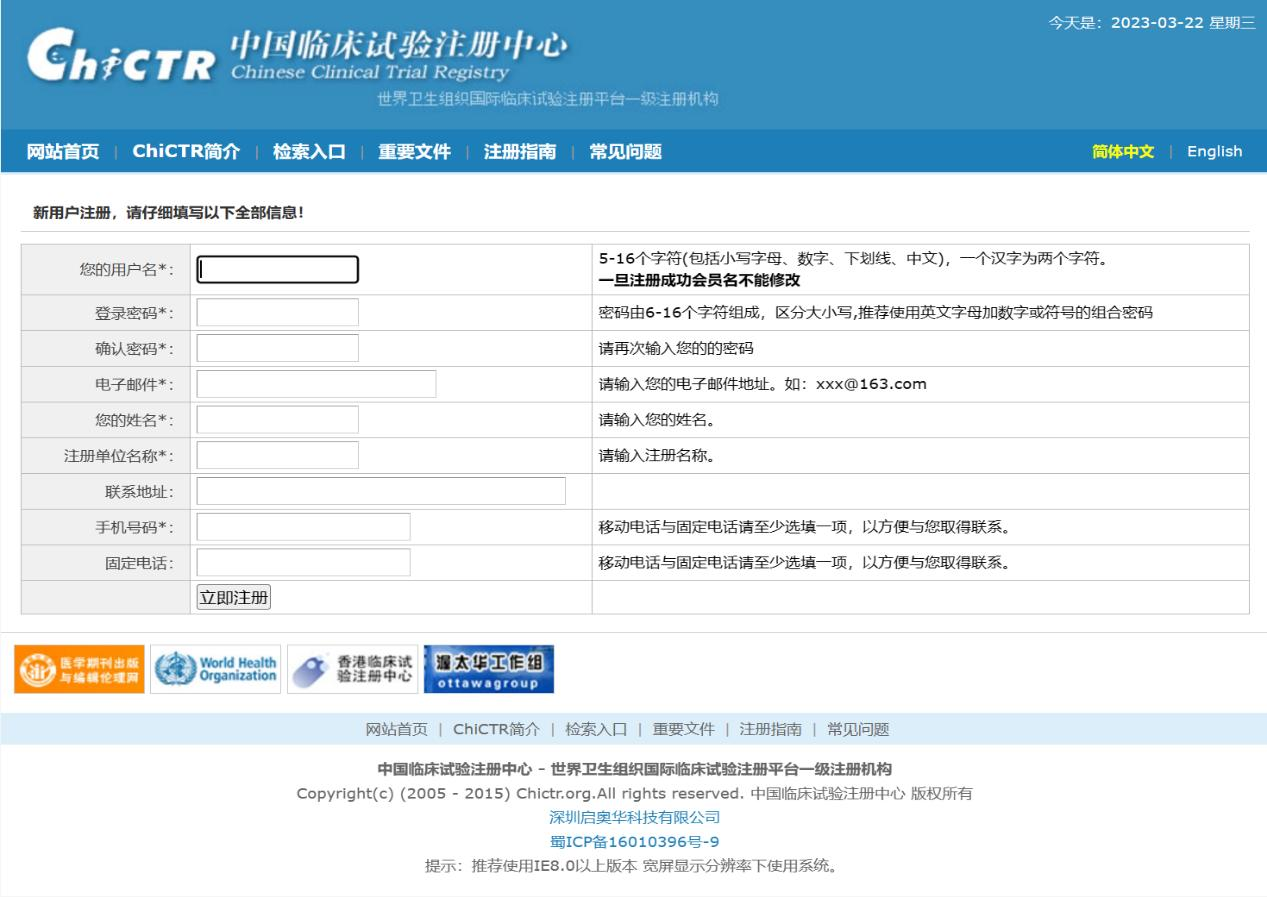Select 检索入口 in the top navigation bar
Image resolution: width=1267 pixels, height=897 pixels.
pos(309,152)
